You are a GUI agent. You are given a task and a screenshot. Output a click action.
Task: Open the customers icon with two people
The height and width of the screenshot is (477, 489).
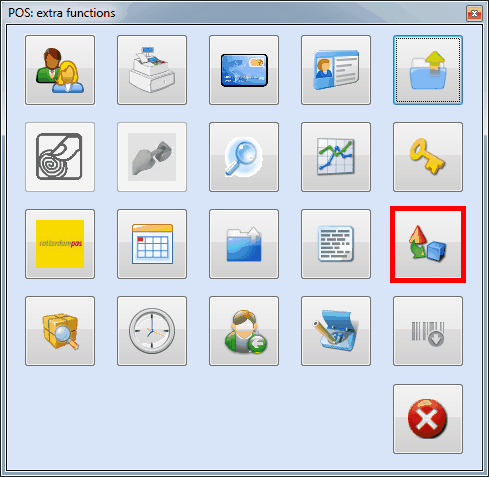coord(60,70)
